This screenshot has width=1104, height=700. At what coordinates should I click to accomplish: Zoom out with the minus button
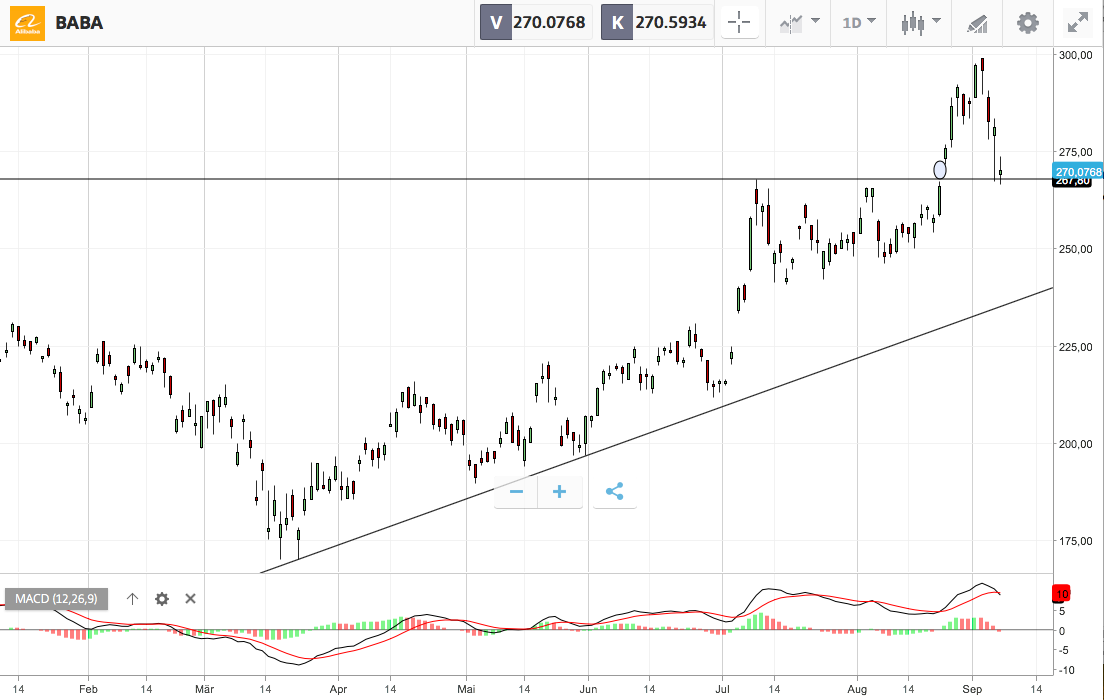[x=516, y=492]
